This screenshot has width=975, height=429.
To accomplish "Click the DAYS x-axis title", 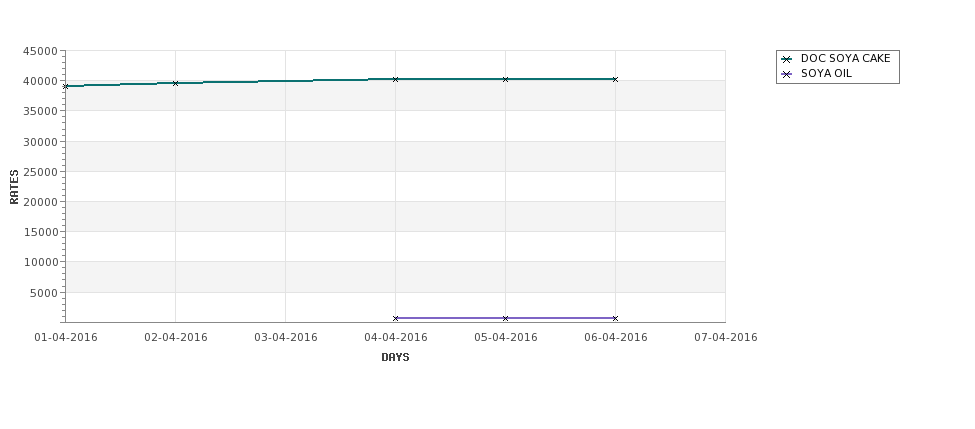I will (x=395, y=357).
